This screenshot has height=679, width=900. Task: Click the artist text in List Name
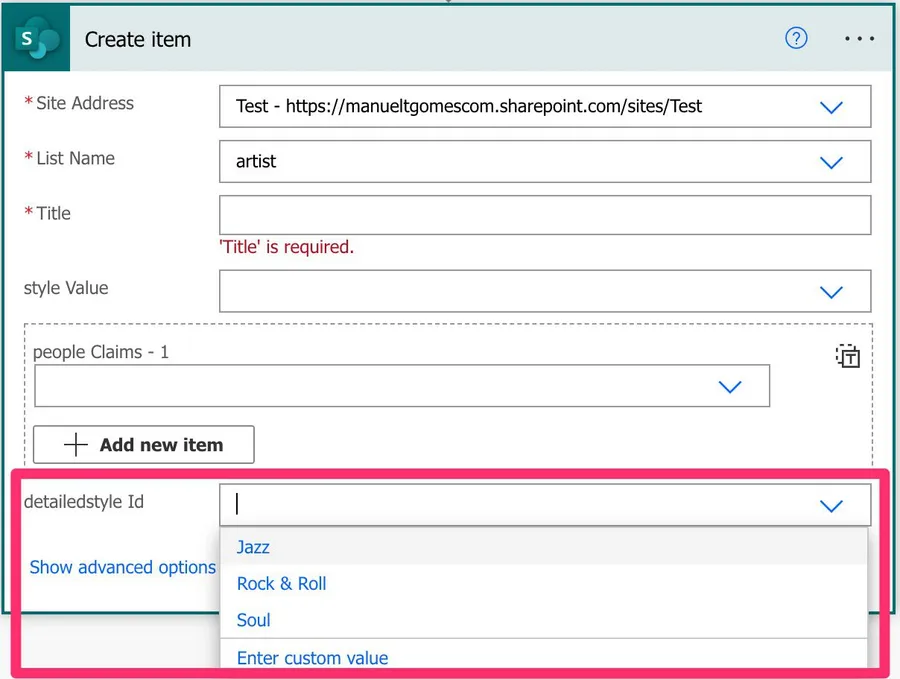pos(256,161)
